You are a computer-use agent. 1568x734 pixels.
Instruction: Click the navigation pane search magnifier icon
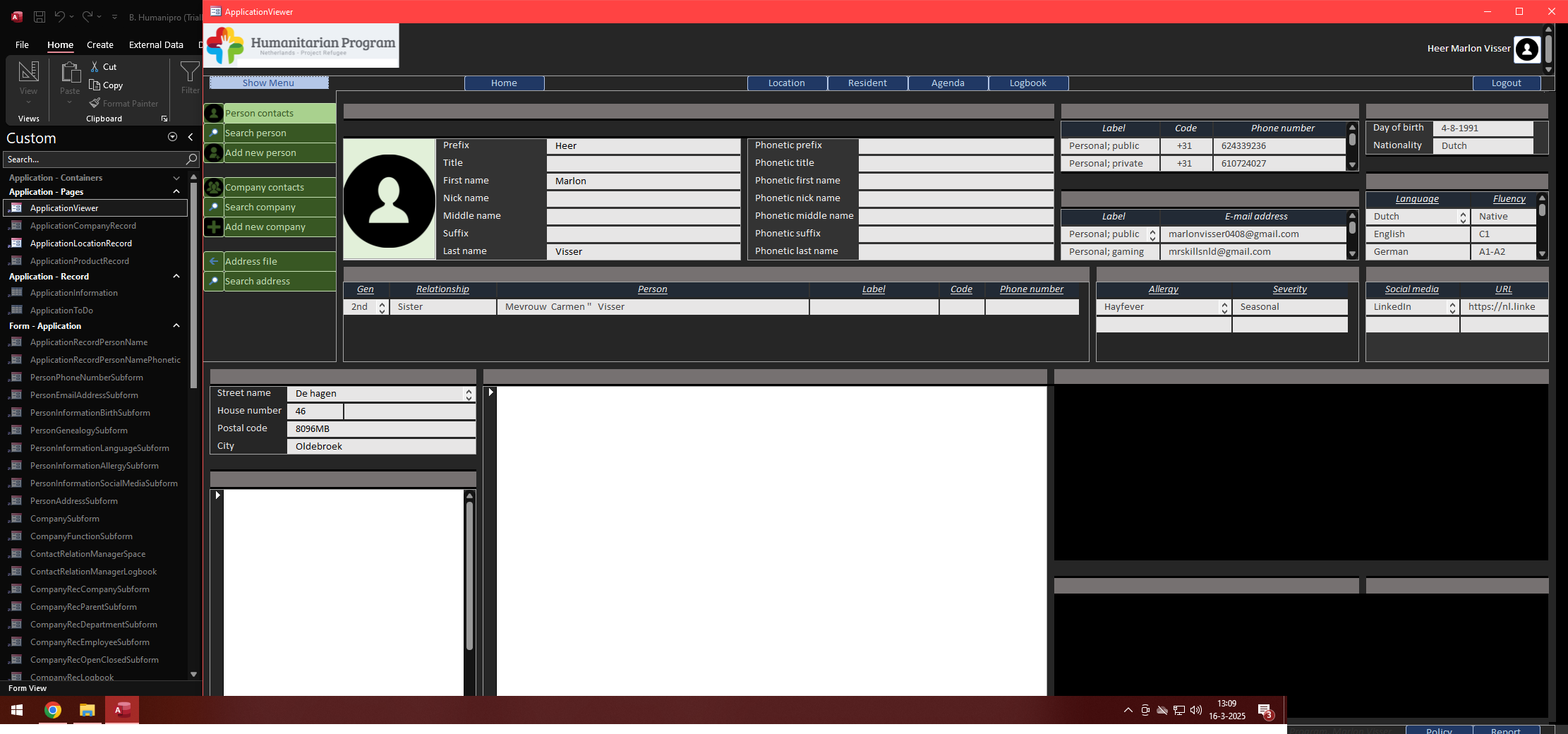coord(191,160)
